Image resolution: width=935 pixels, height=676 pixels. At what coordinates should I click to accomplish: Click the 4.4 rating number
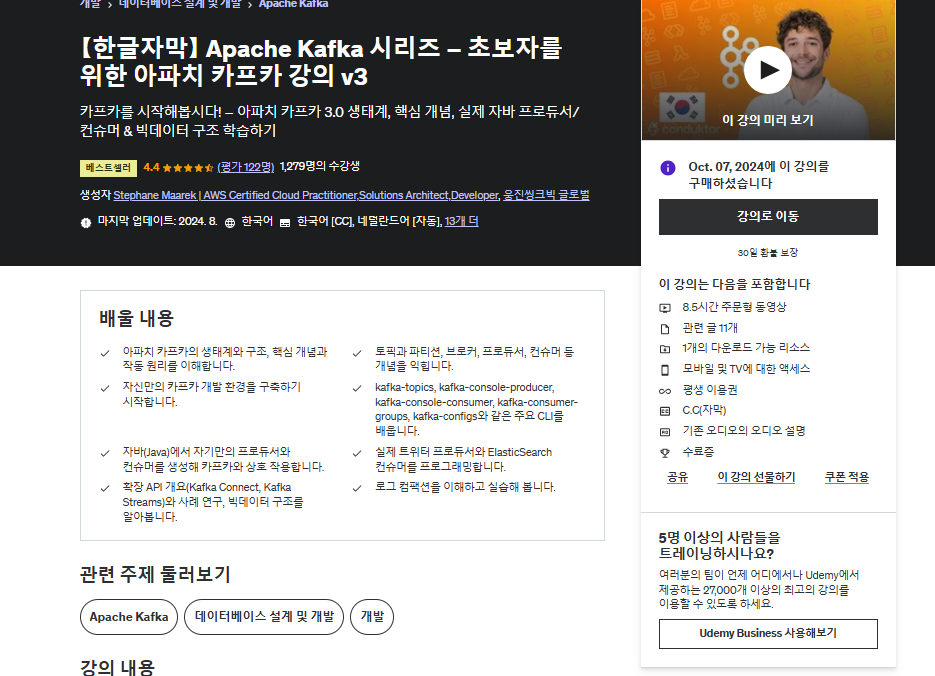pyautogui.click(x=151, y=168)
